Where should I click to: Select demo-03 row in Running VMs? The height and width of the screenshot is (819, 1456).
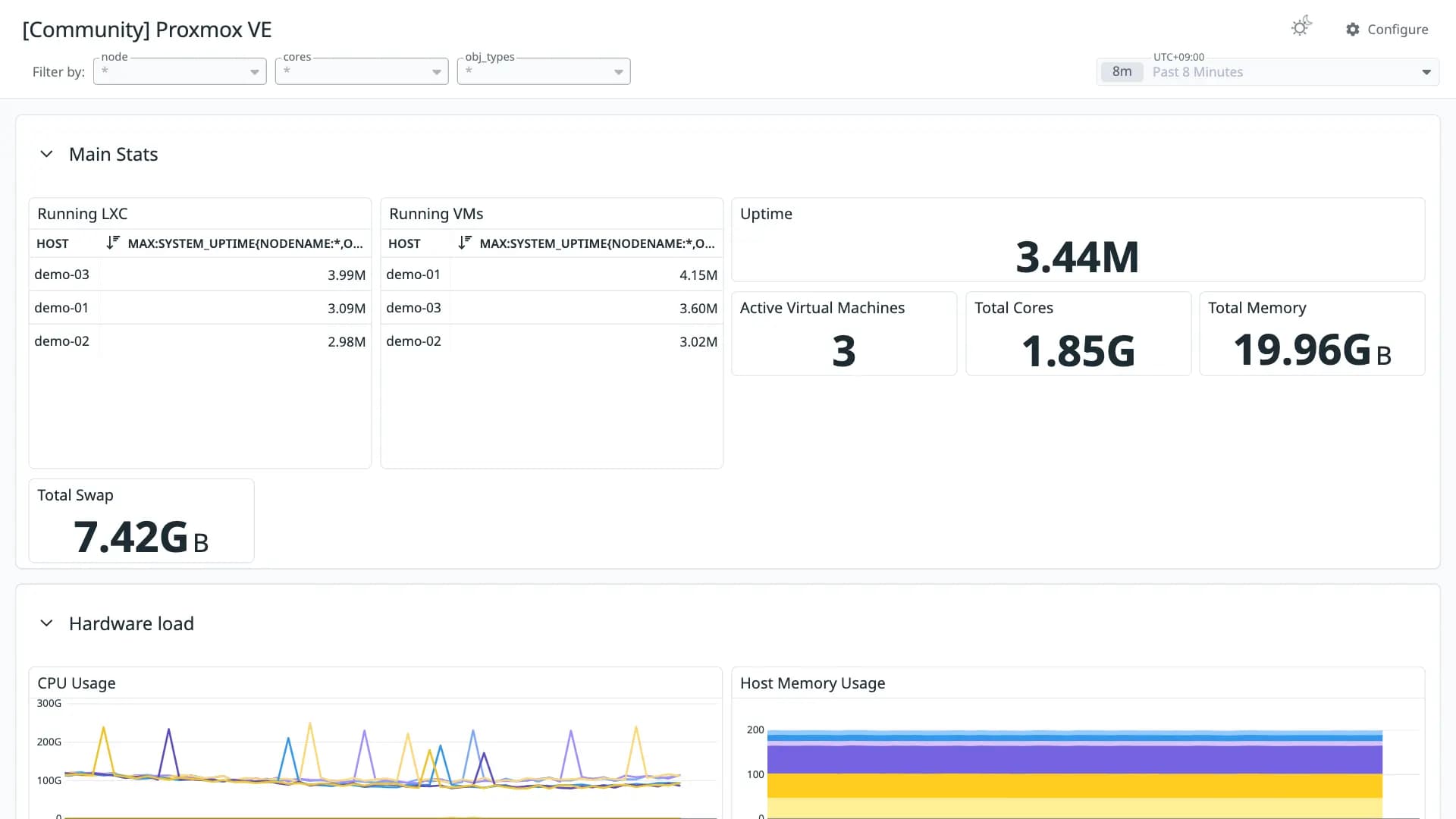point(552,308)
